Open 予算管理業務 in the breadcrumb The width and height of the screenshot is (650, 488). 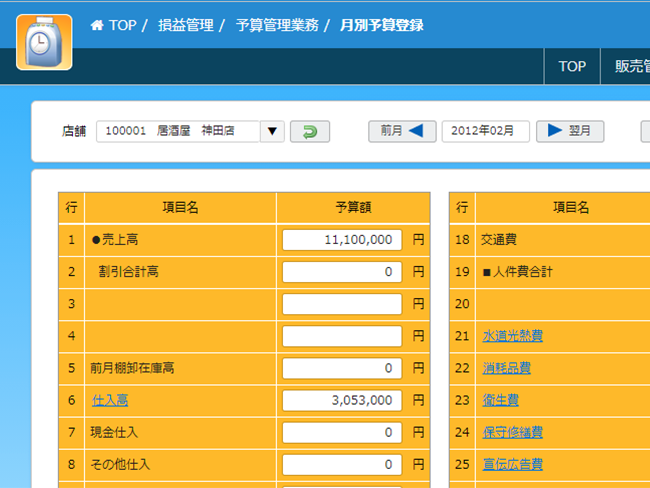click(277, 25)
